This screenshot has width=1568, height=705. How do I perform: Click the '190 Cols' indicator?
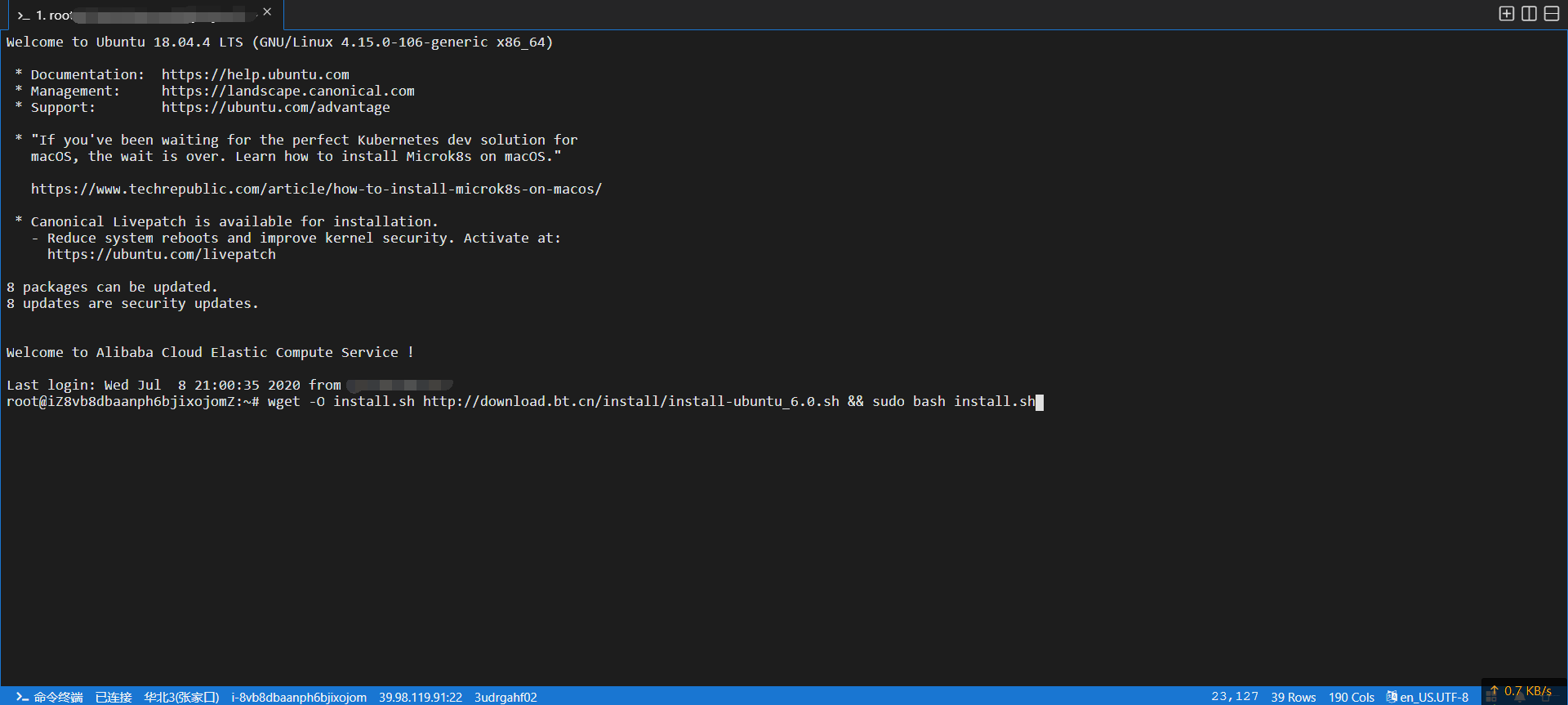click(x=1352, y=697)
